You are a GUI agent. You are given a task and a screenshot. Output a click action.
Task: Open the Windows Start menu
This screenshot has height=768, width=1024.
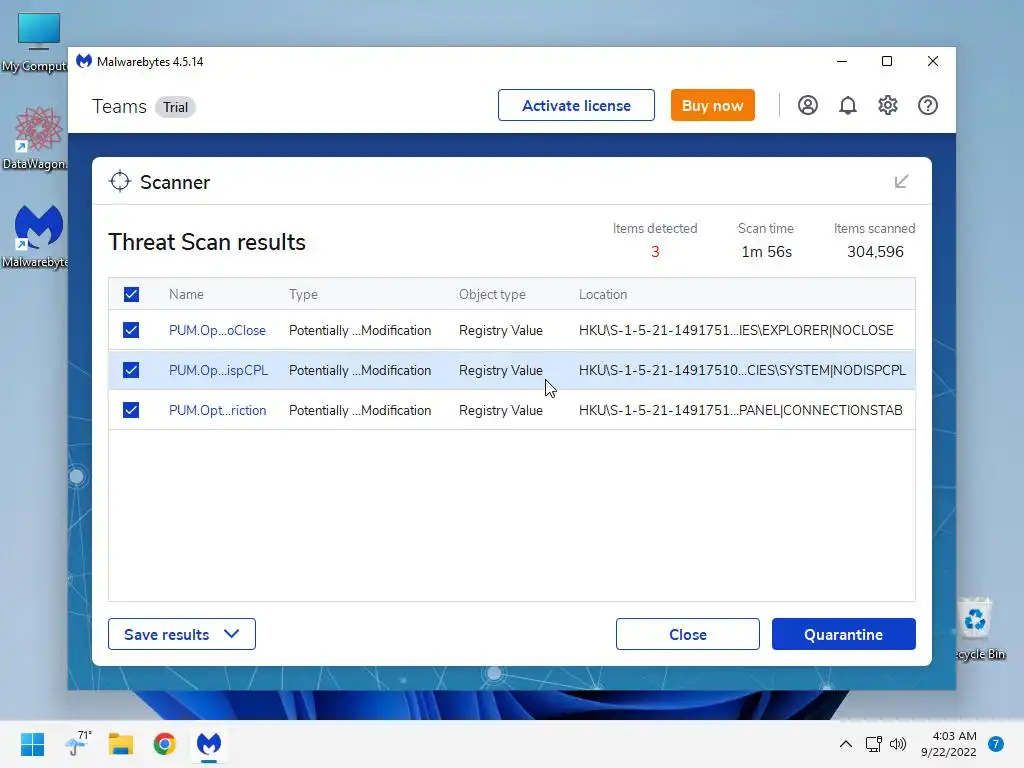(32, 744)
